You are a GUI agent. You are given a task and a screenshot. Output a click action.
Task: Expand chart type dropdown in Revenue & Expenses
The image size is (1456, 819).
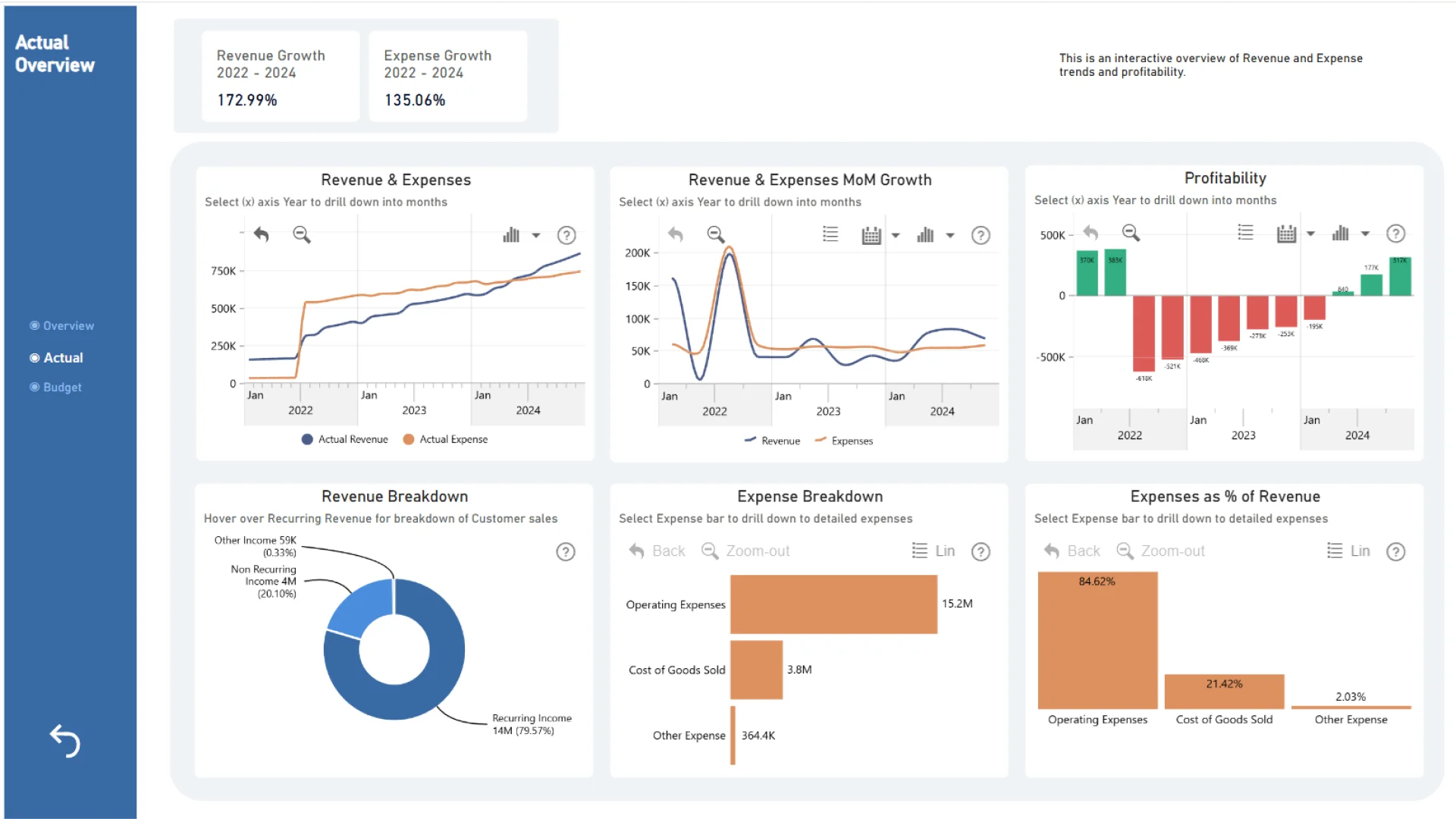point(536,235)
